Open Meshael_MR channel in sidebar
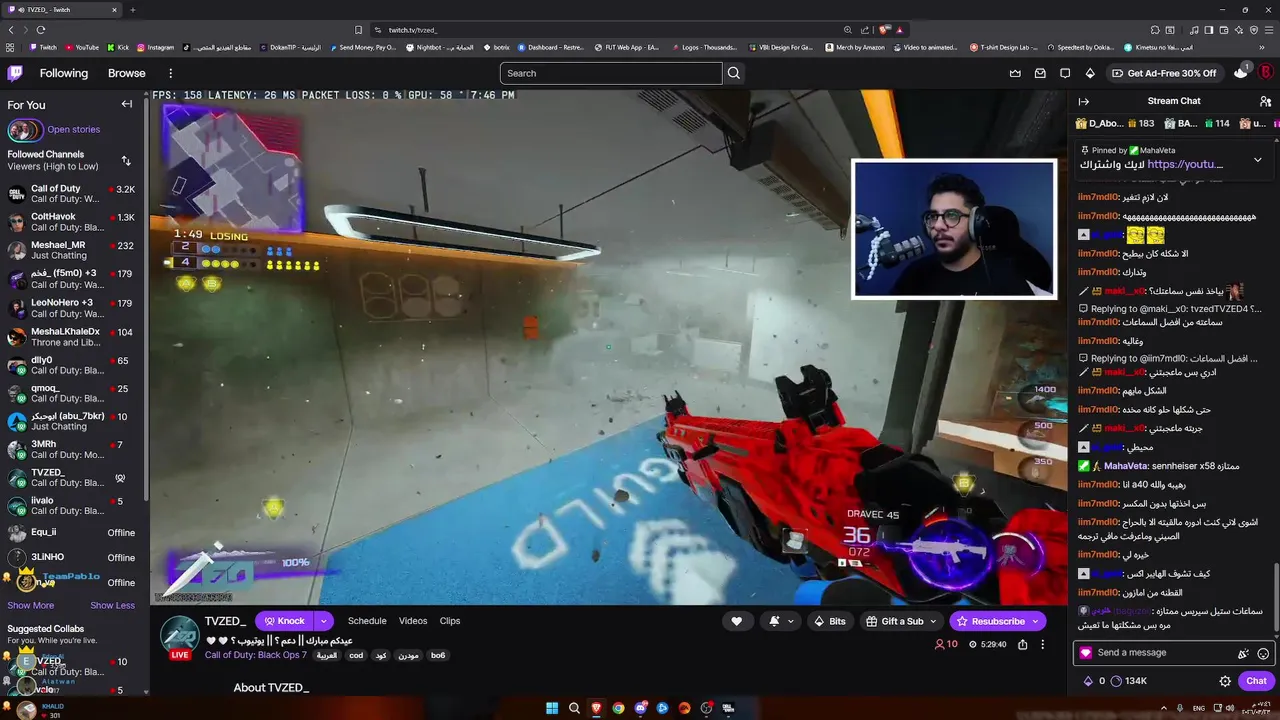This screenshot has width=1280, height=720. (72, 250)
